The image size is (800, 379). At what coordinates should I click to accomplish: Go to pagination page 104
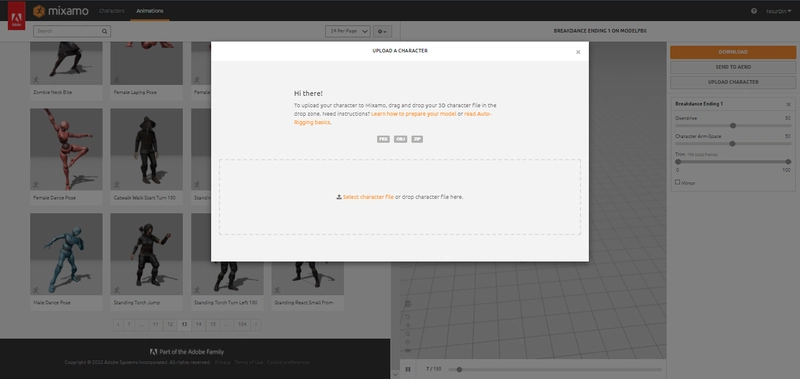pos(242,324)
